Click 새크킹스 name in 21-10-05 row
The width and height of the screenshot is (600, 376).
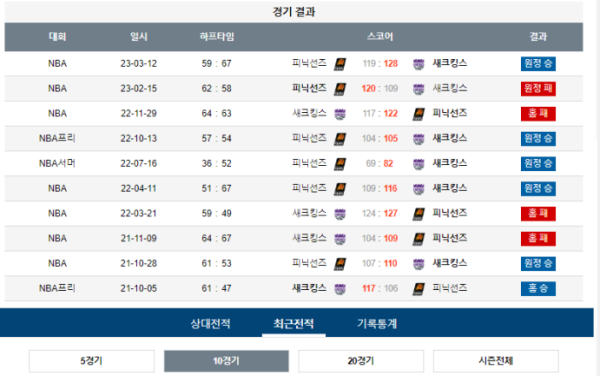pos(309,288)
